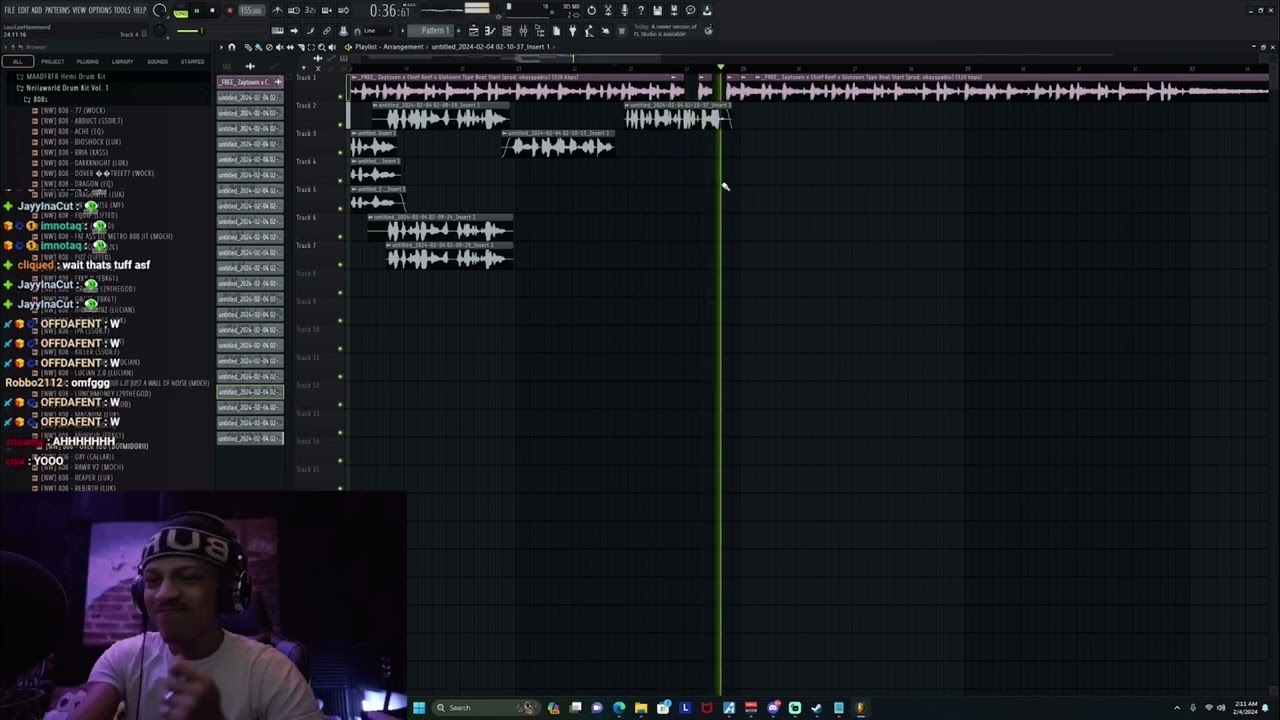This screenshot has width=1280, height=720.
Task: Select sample [NW] 808 - ABDUCT (SSOR.T)
Action: pos(80,121)
